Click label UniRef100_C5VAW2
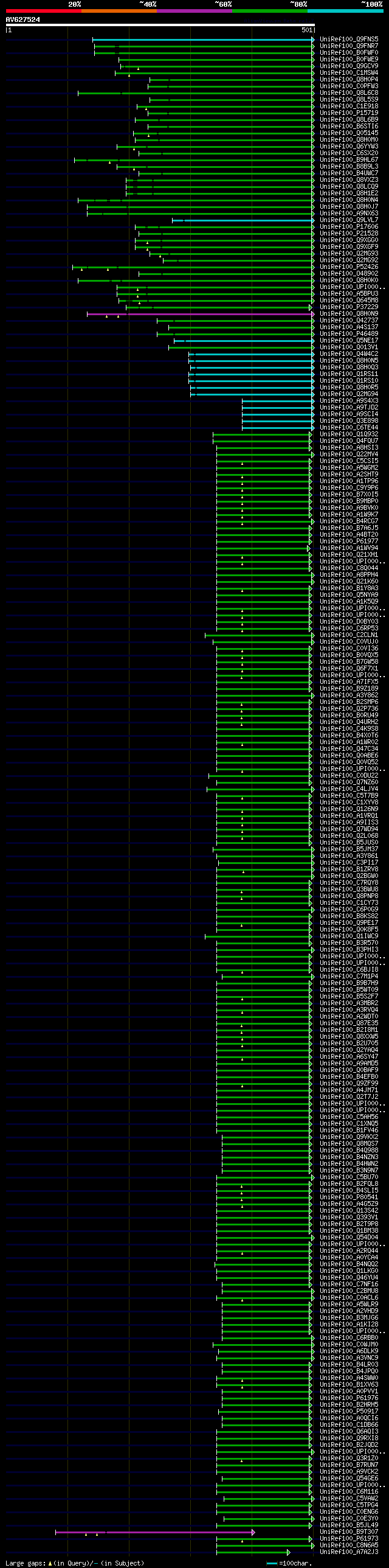Screen dimensions: 389x1568 pos(349,1499)
